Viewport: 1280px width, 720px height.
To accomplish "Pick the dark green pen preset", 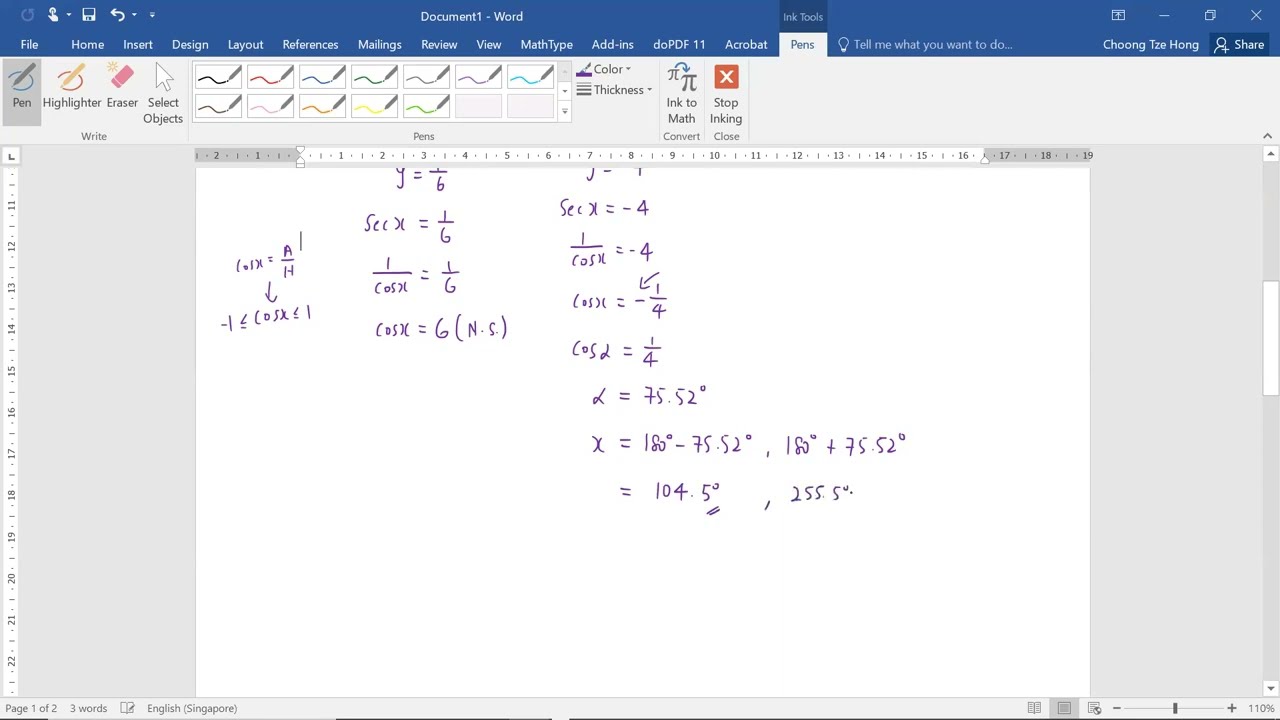I will click(x=374, y=77).
